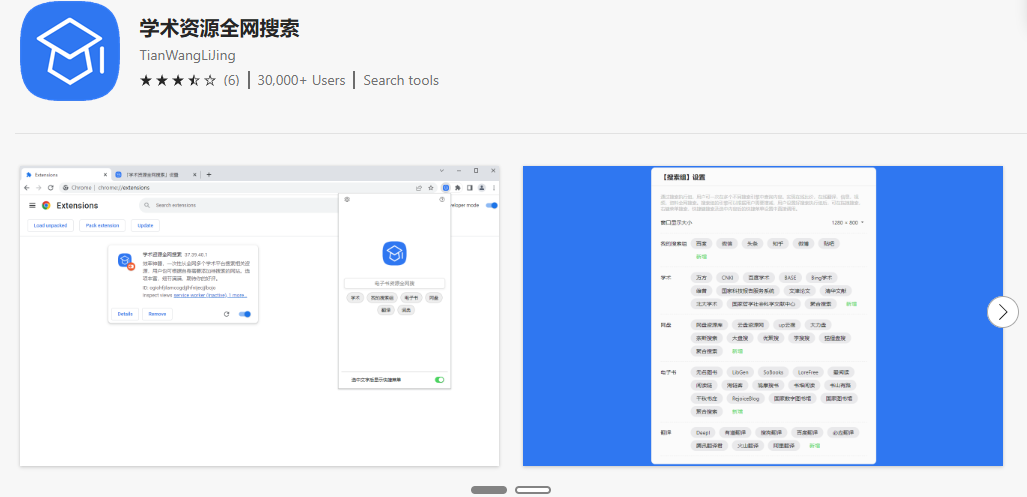Select Extensions browser tab in preview
This screenshot has height=497, width=1027.
tap(66, 175)
